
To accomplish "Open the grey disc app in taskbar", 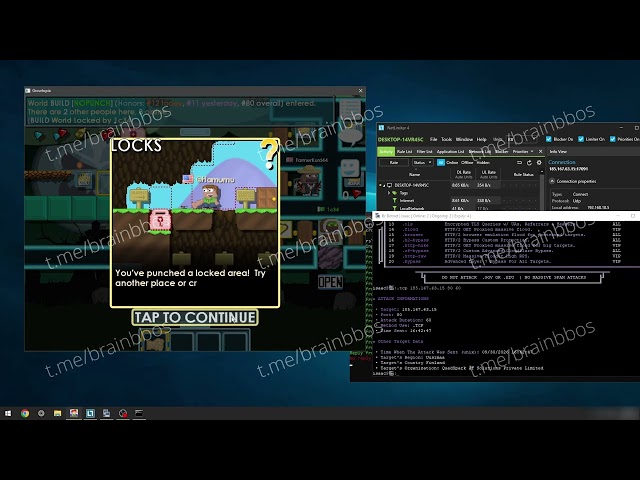I will pyautogui.click(x=41, y=413).
